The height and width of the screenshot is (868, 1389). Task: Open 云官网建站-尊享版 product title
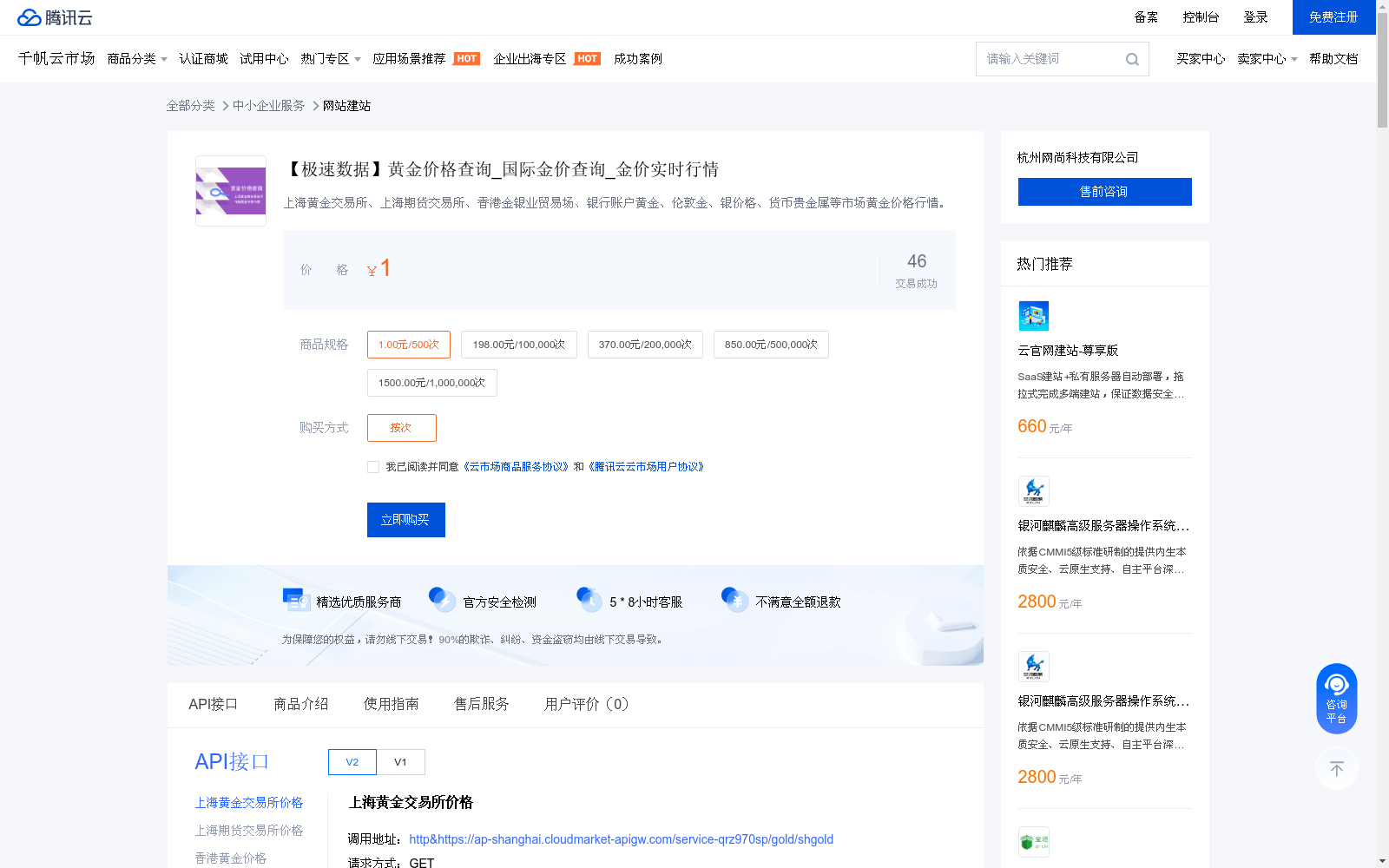tap(1068, 351)
